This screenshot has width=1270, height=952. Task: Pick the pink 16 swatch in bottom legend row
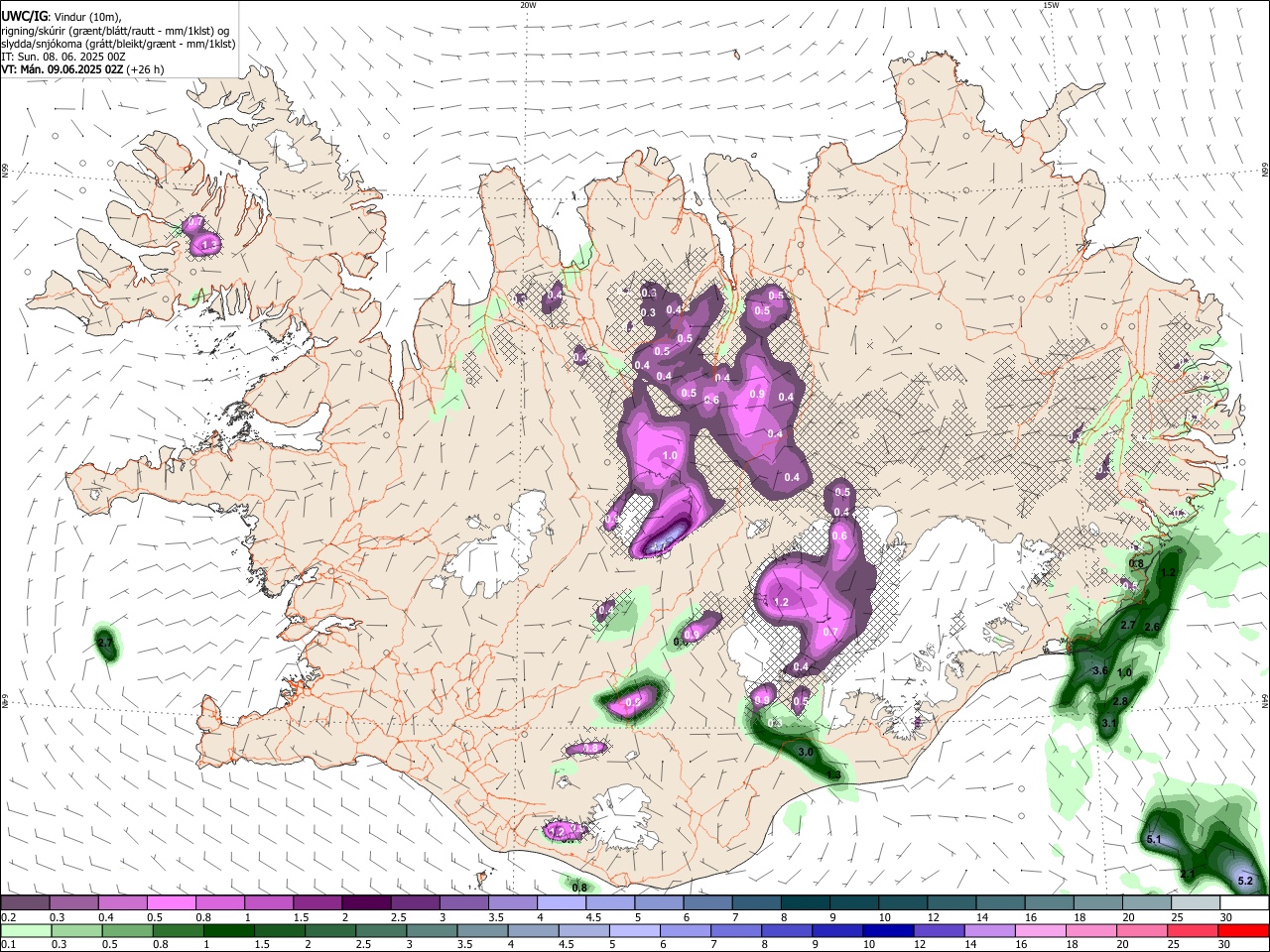click(x=1043, y=930)
